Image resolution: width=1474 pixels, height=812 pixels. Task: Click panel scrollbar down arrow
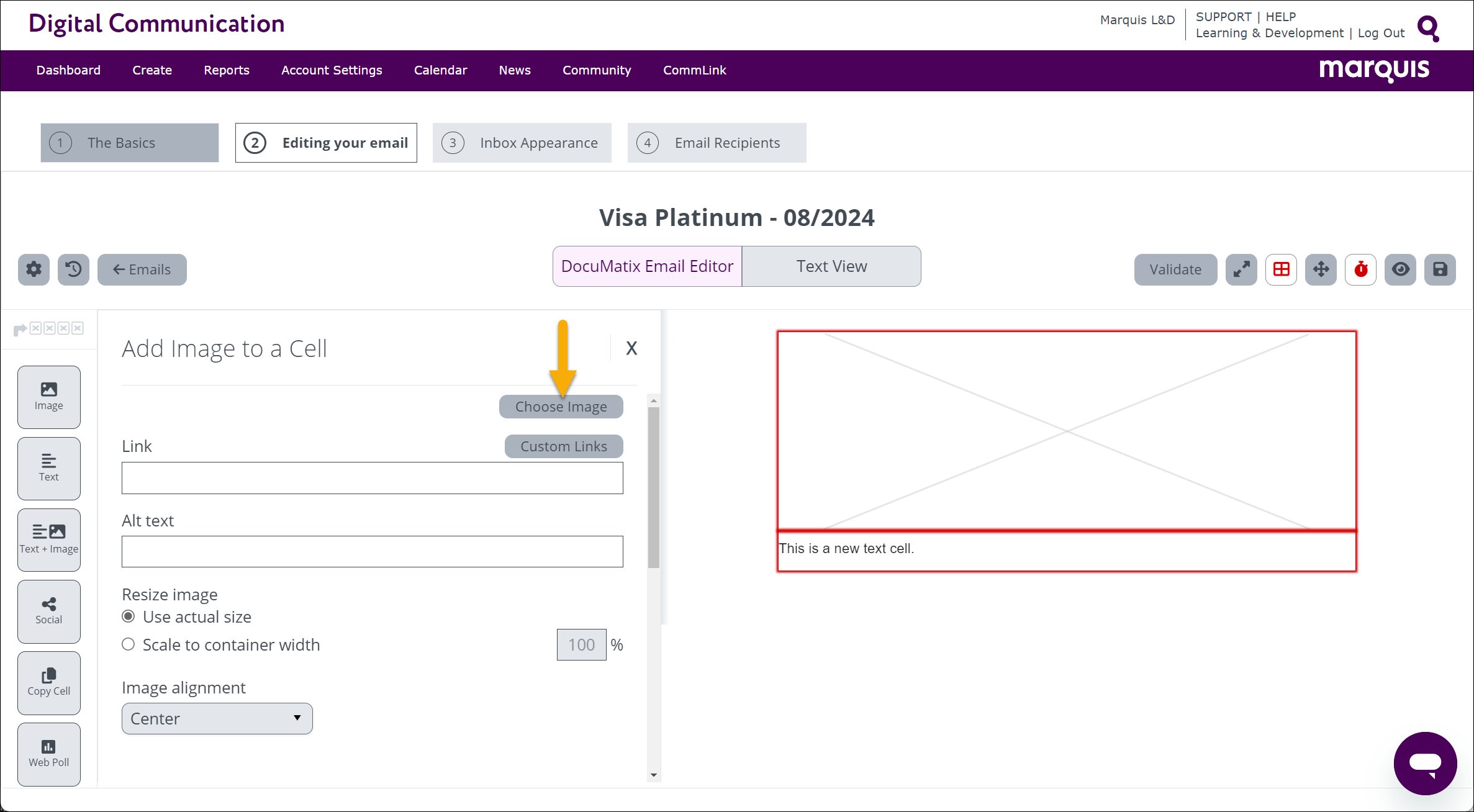pos(653,775)
